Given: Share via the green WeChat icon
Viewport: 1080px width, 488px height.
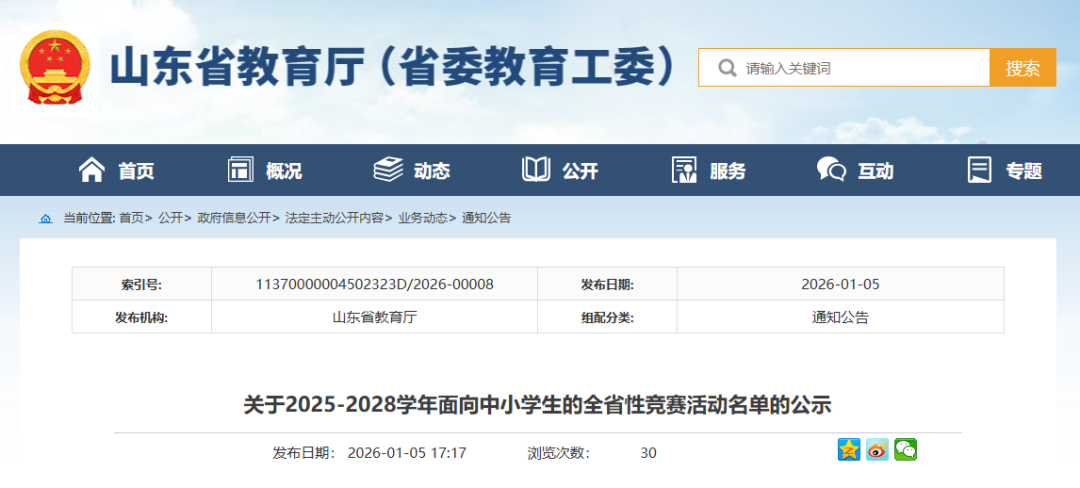Looking at the screenshot, I should point(905,450).
